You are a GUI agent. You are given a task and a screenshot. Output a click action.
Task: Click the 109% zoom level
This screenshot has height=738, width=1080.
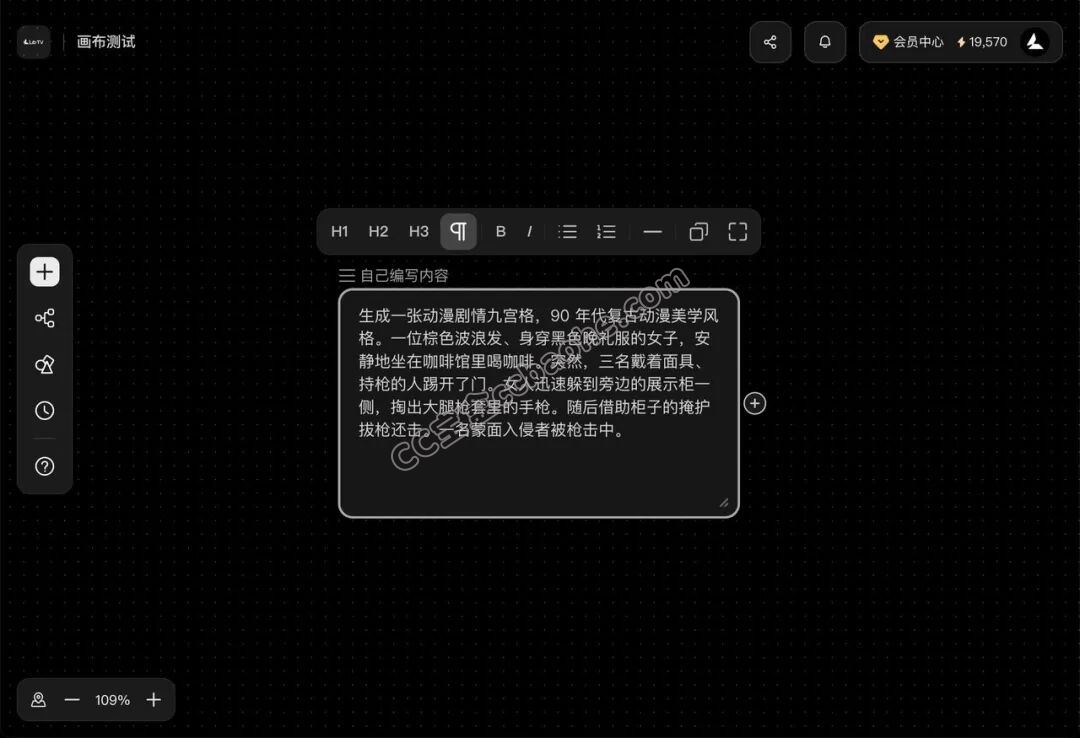(x=112, y=700)
